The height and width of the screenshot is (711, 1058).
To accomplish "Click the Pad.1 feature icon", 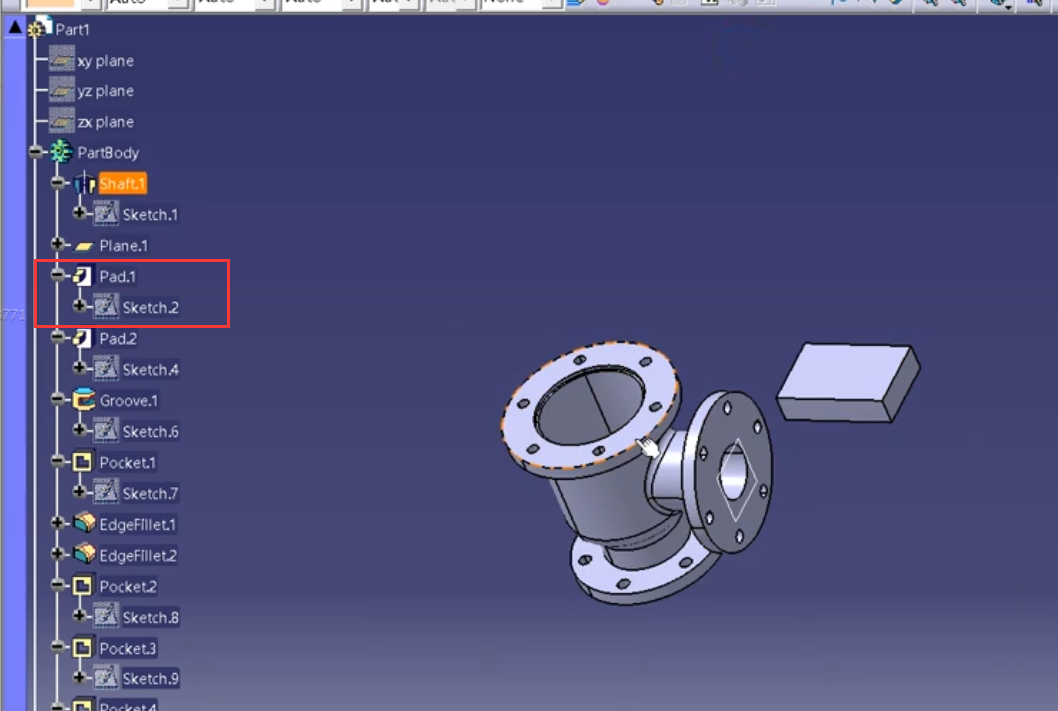I will click(x=82, y=276).
